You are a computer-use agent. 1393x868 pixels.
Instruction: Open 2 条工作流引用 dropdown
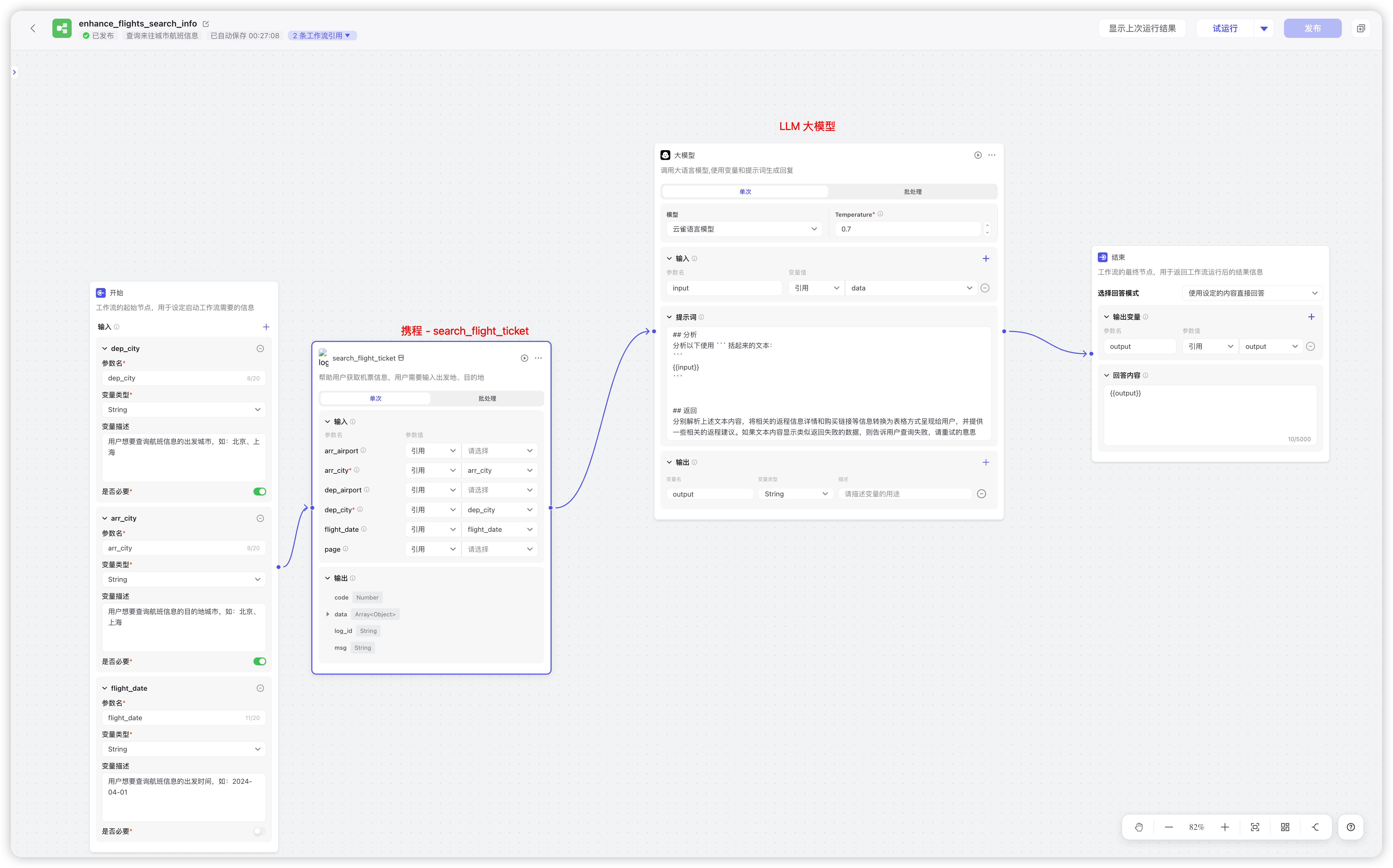pyautogui.click(x=322, y=36)
